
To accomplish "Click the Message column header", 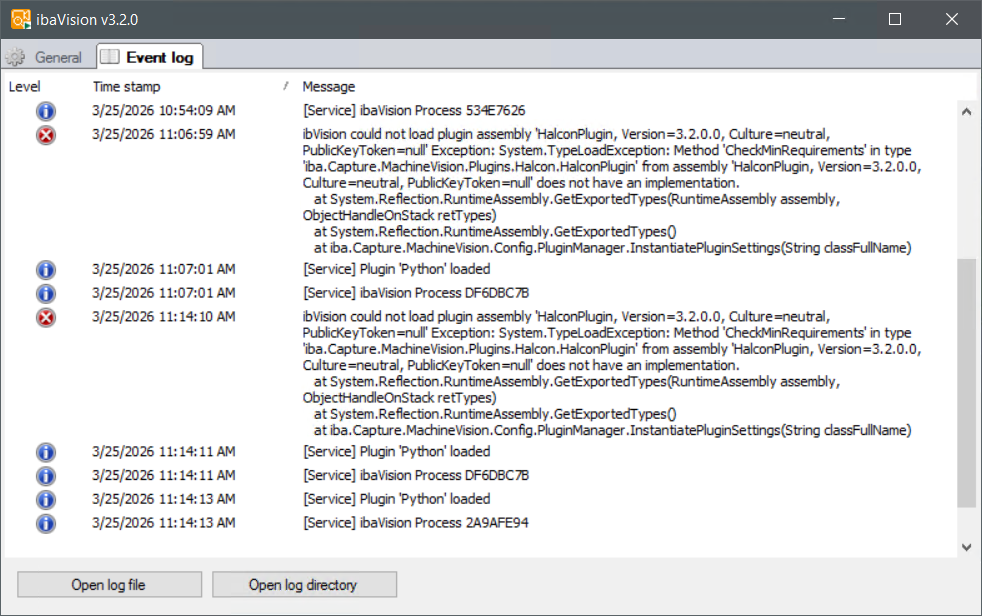I will [x=329, y=86].
